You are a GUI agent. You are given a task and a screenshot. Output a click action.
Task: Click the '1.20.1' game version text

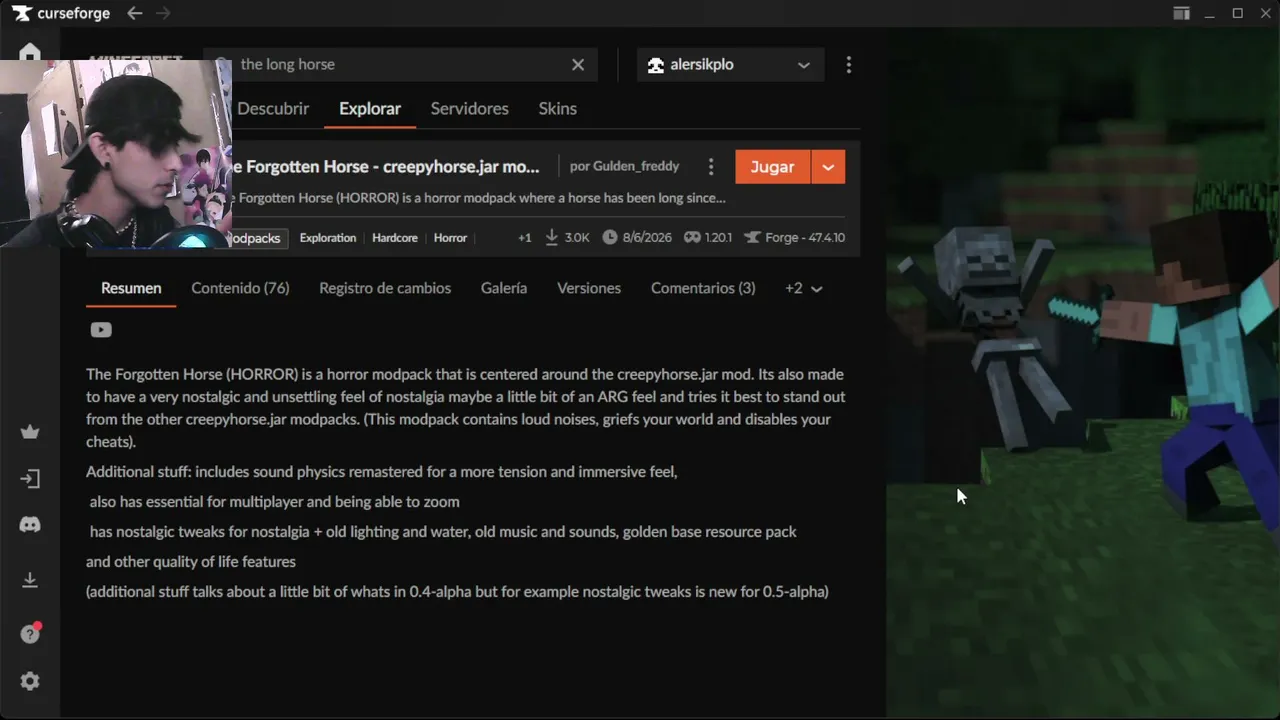(719, 238)
